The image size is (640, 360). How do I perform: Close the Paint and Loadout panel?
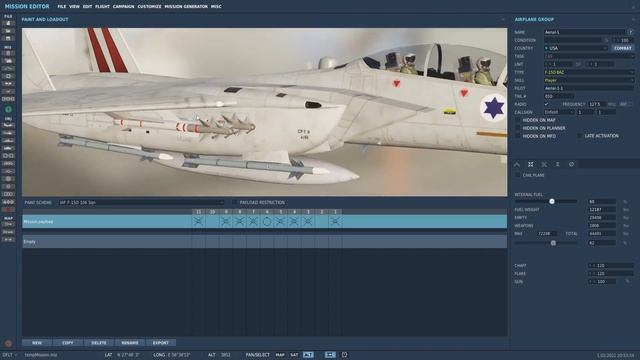tap(503, 19)
